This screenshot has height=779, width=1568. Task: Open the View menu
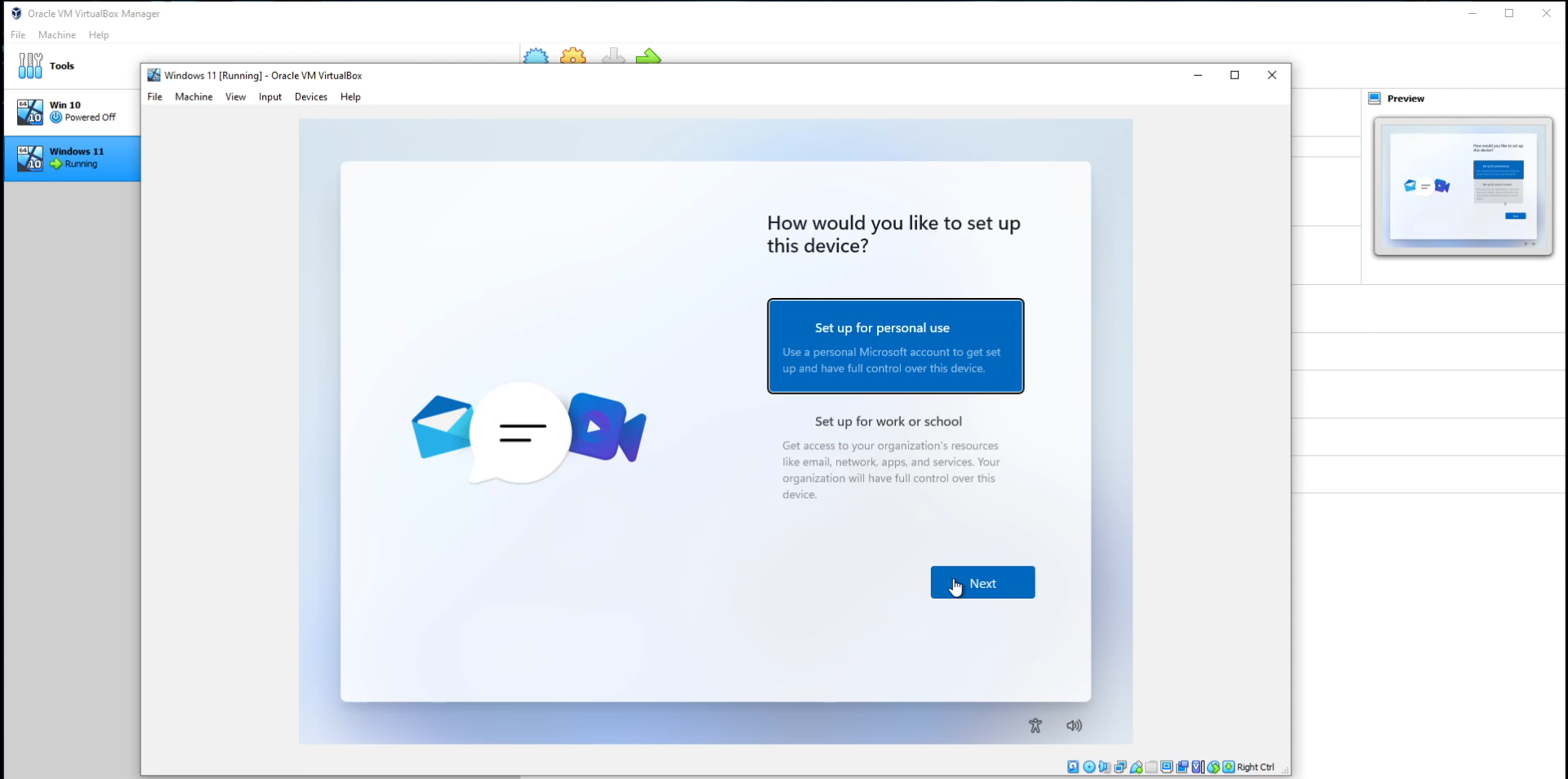click(x=235, y=96)
